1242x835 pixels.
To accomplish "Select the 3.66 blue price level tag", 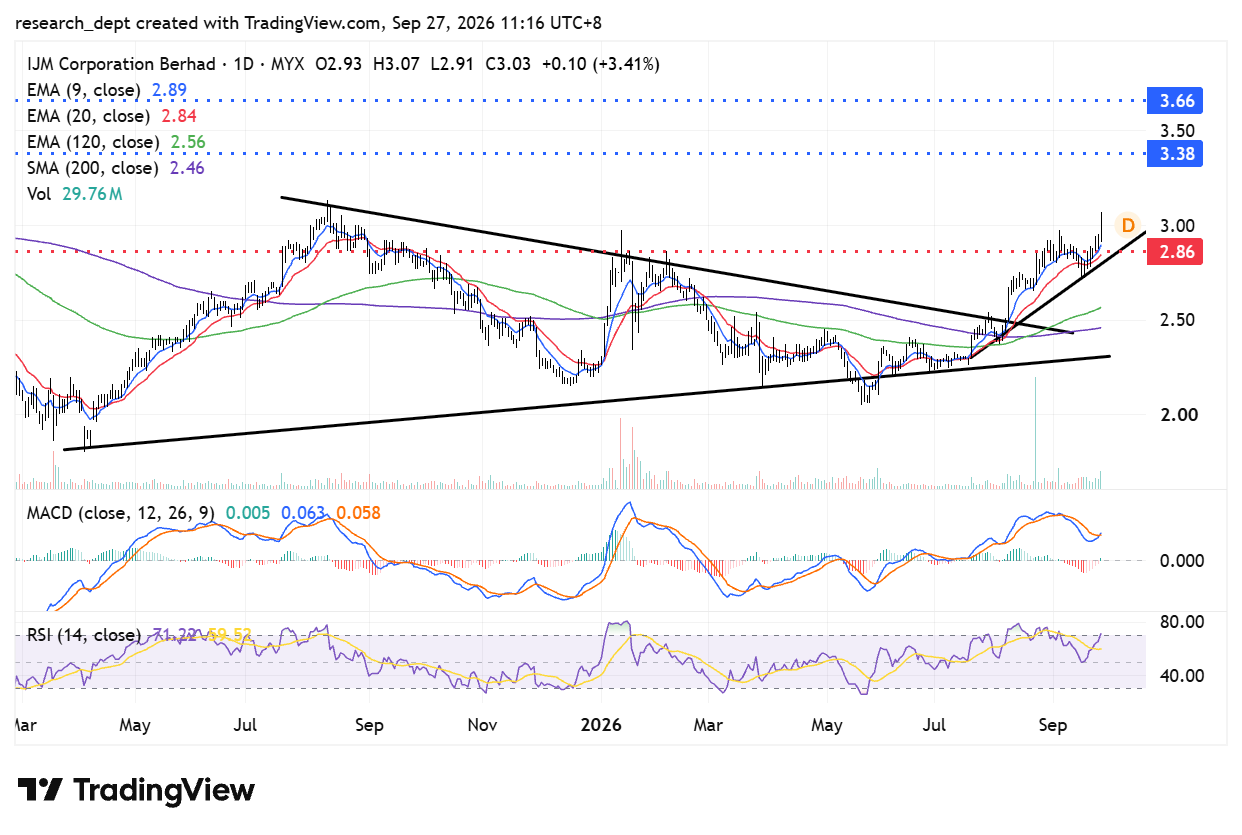I will [x=1175, y=101].
